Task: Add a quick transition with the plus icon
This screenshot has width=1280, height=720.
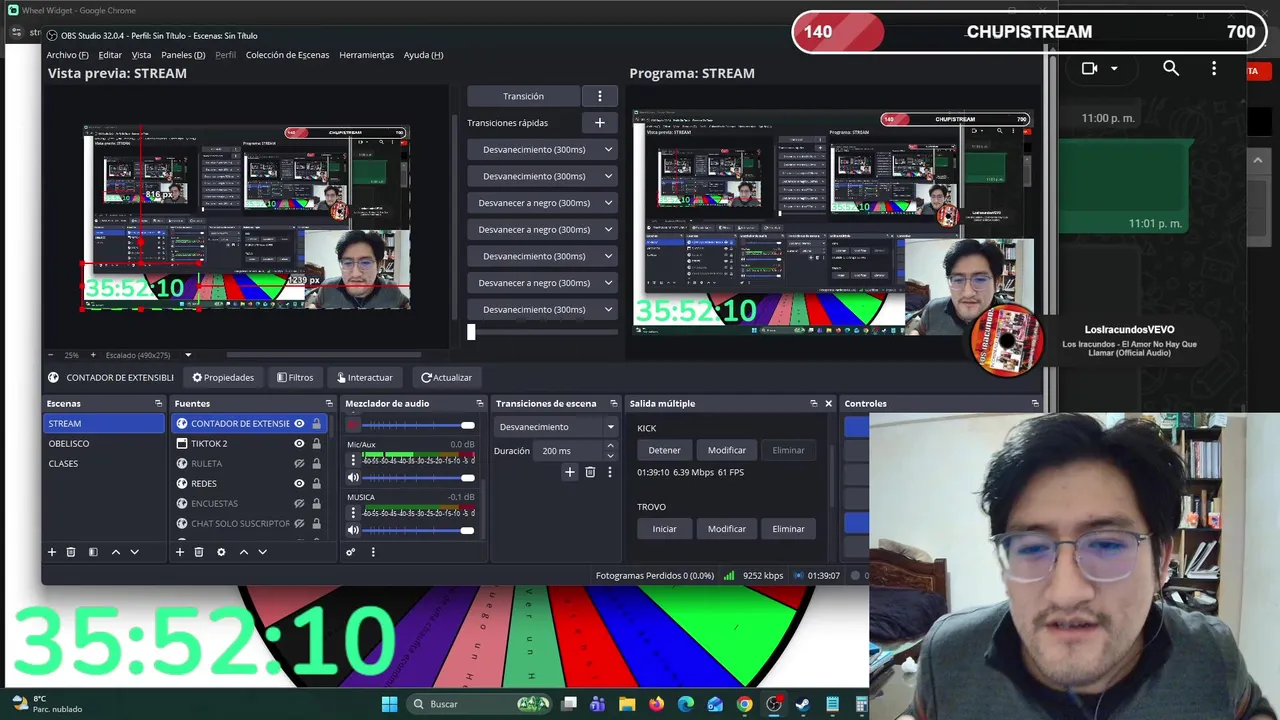Action: (600, 123)
